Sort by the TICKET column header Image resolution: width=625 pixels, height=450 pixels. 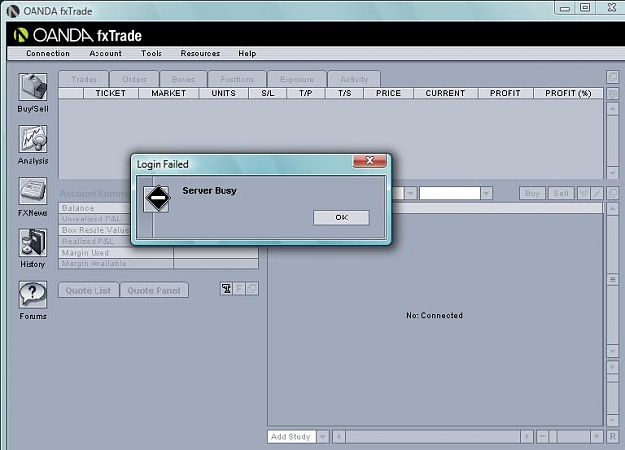coord(110,93)
